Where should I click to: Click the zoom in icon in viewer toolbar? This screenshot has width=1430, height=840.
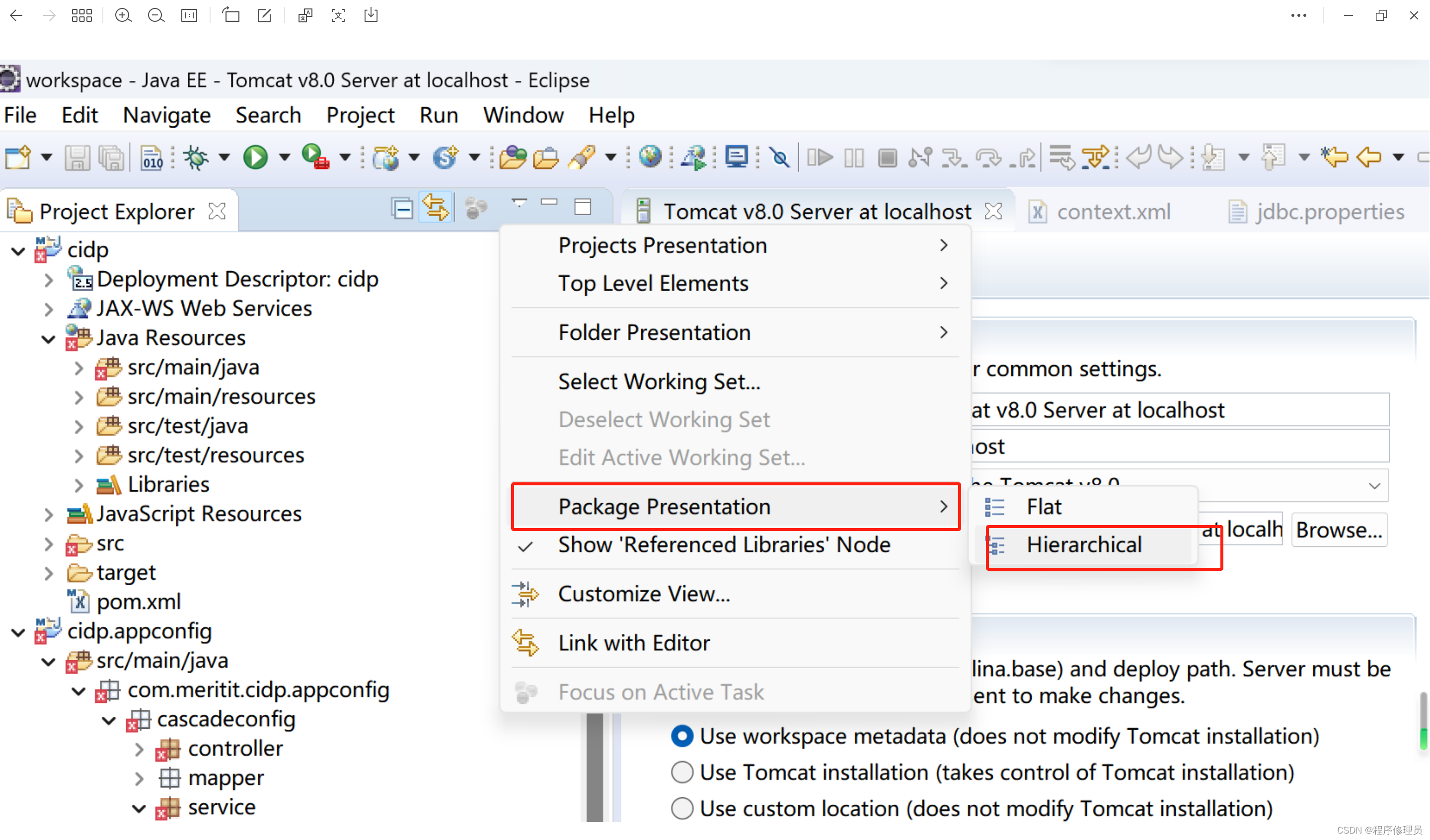123,15
